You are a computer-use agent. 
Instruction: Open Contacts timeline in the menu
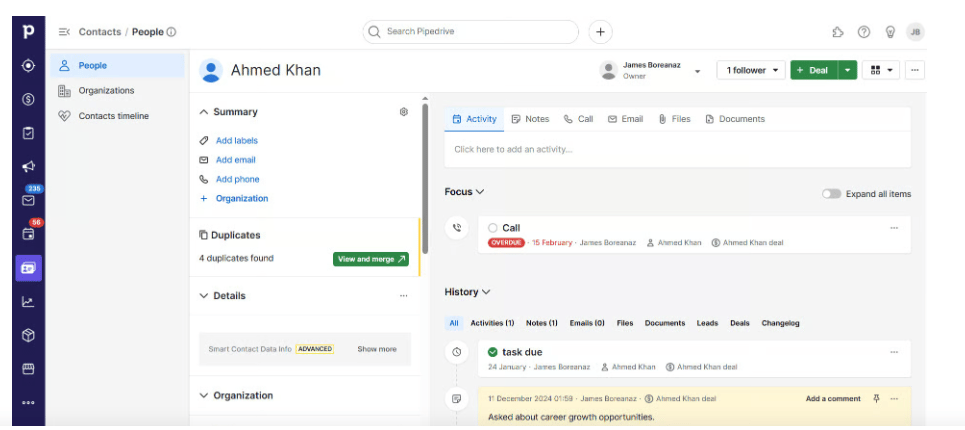coord(113,116)
